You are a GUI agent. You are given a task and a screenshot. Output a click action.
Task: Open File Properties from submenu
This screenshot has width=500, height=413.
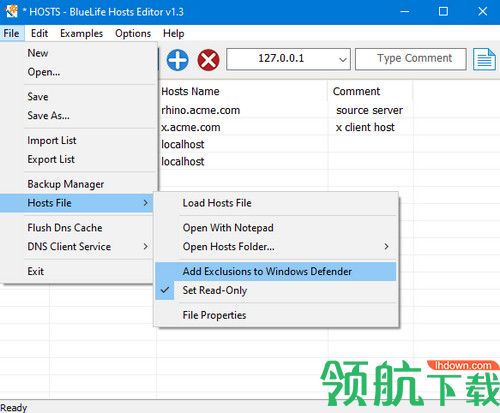pos(276,315)
